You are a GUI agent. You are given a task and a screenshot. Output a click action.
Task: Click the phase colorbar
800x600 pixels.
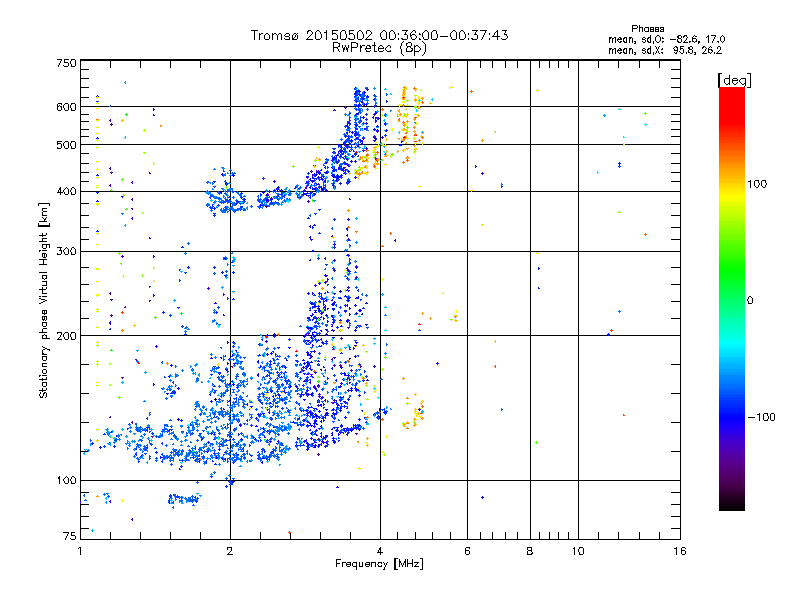[732, 298]
